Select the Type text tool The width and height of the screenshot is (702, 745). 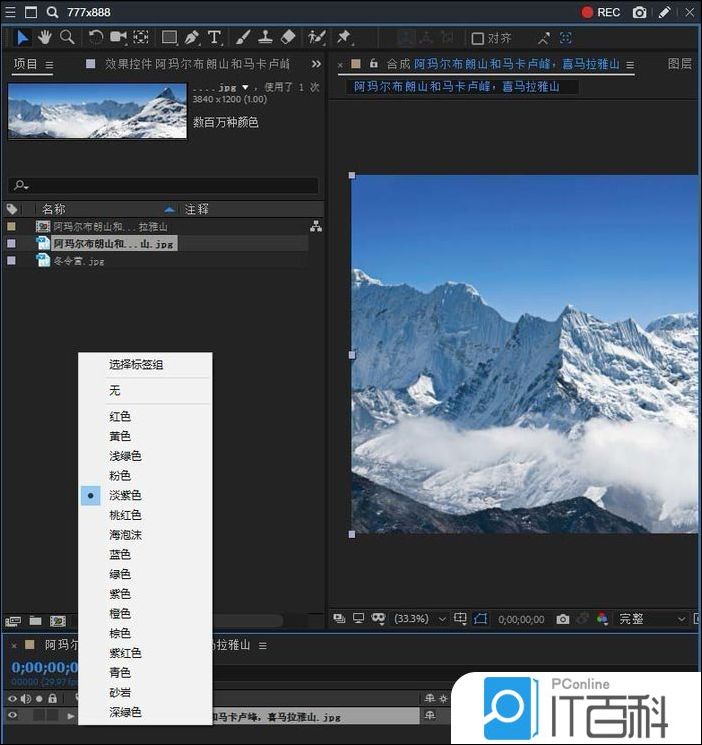click(215, 38)
